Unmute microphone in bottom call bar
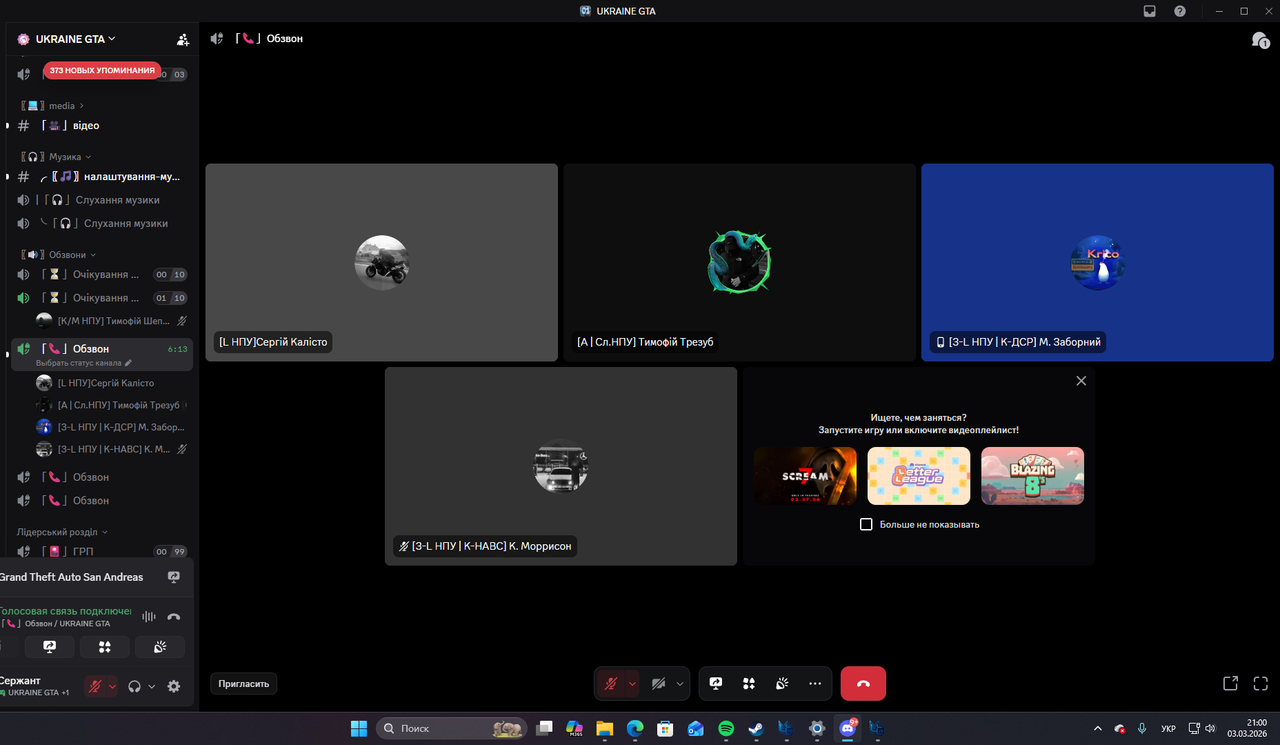The width and height of the screenshot is (1280, 745). tap(610, 684)
